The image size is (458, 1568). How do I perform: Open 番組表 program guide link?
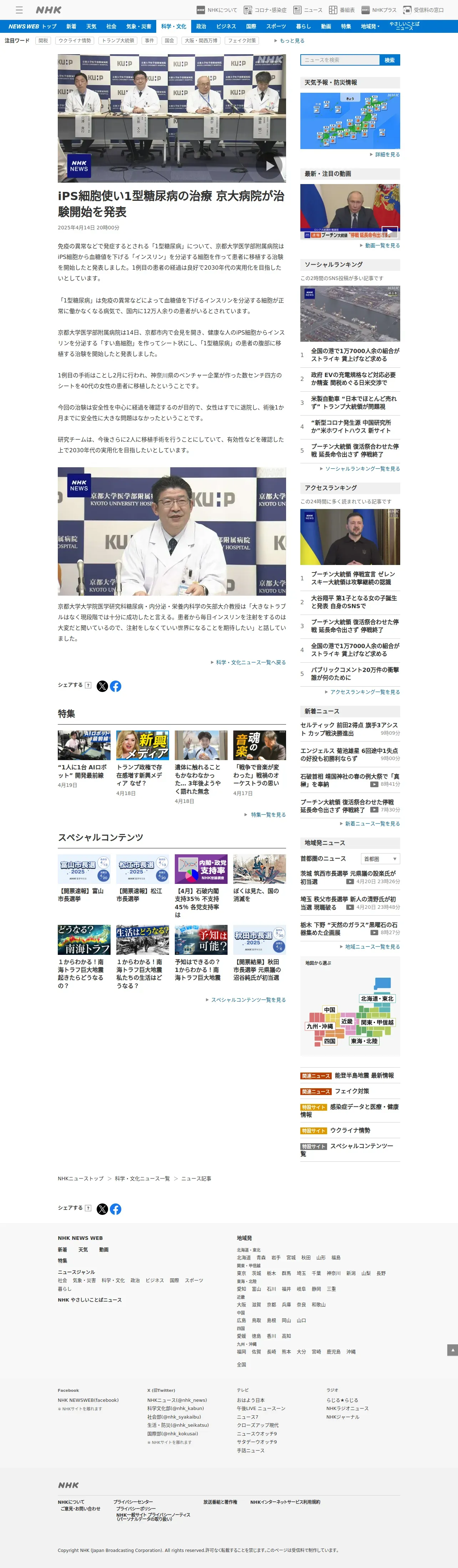click(x=342, y=10)
